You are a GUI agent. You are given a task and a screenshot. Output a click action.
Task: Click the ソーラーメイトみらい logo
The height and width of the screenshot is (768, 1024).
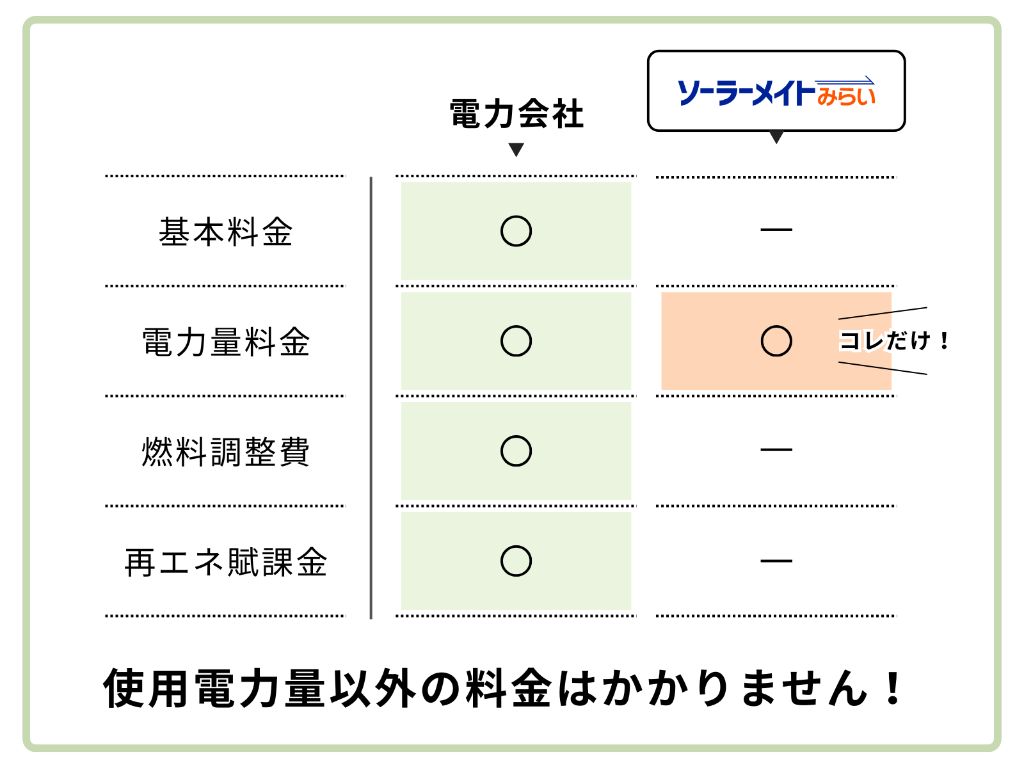coord(776,92)
